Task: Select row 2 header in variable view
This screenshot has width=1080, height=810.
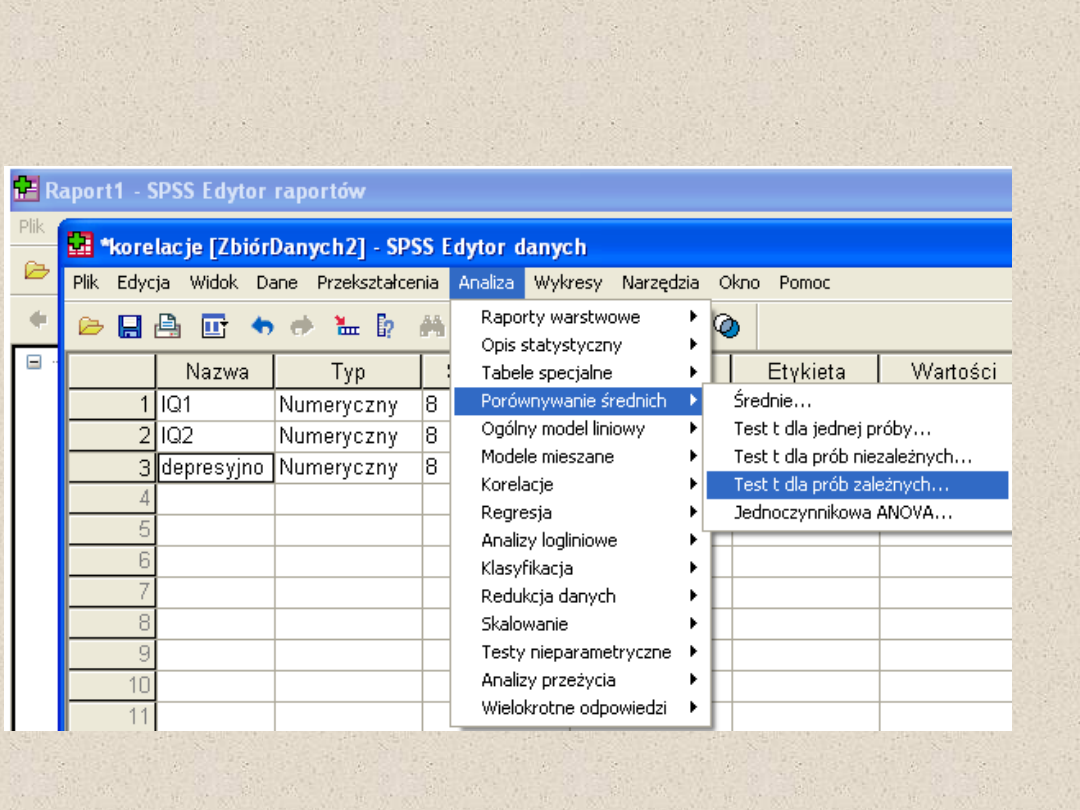Action: (111, 436)
